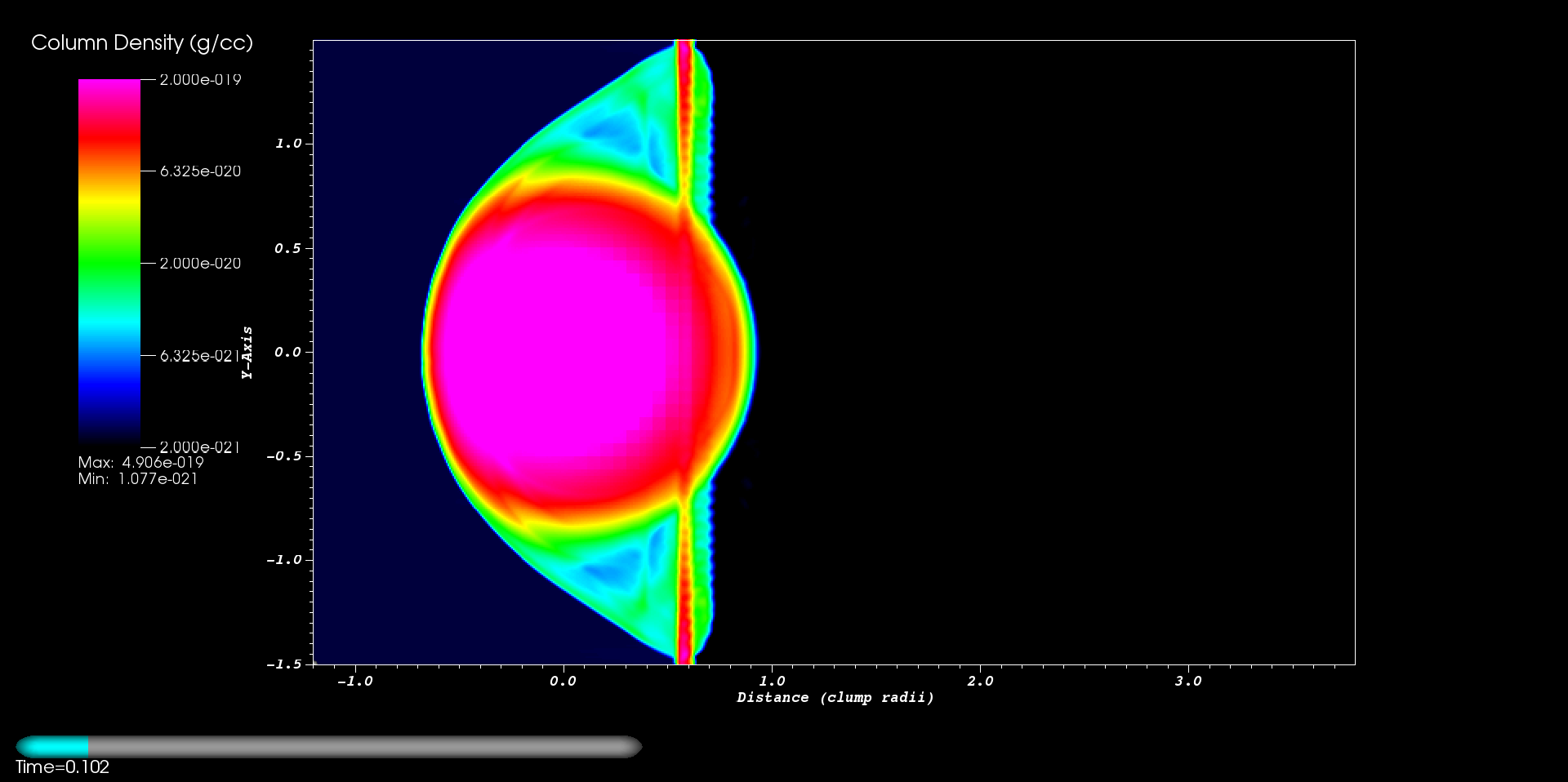Click the y-axis tick label '0.5'
The width and height of the screenshot is (1568, 782).
[x=288, y=248]
